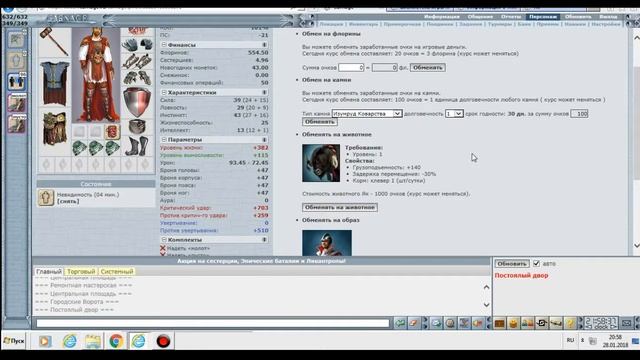Click the points amount input field
Image resolution: width=640 pixels, height=360 pixels.
pyautogui.click(x=351, y=67)
